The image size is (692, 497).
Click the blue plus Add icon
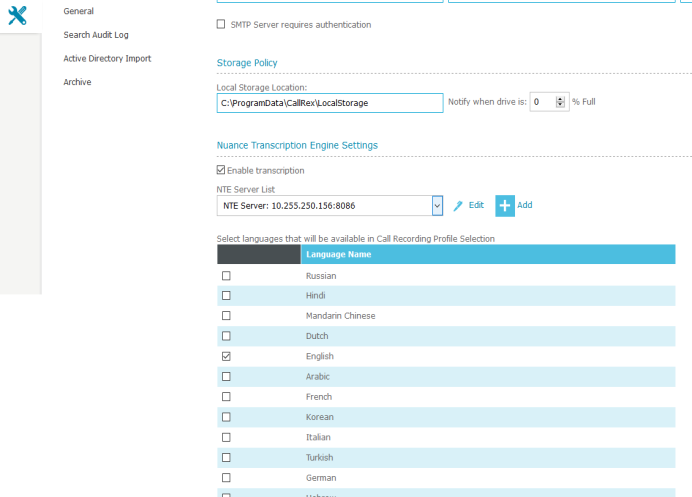(505, 205)
